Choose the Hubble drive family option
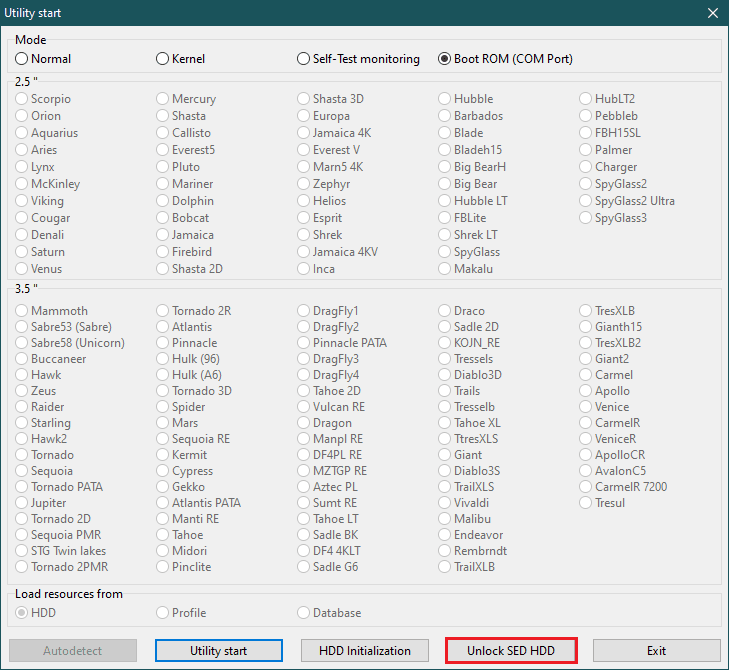Screen dimensions: 729x670 pyautogui.click(x=445, y=99)
